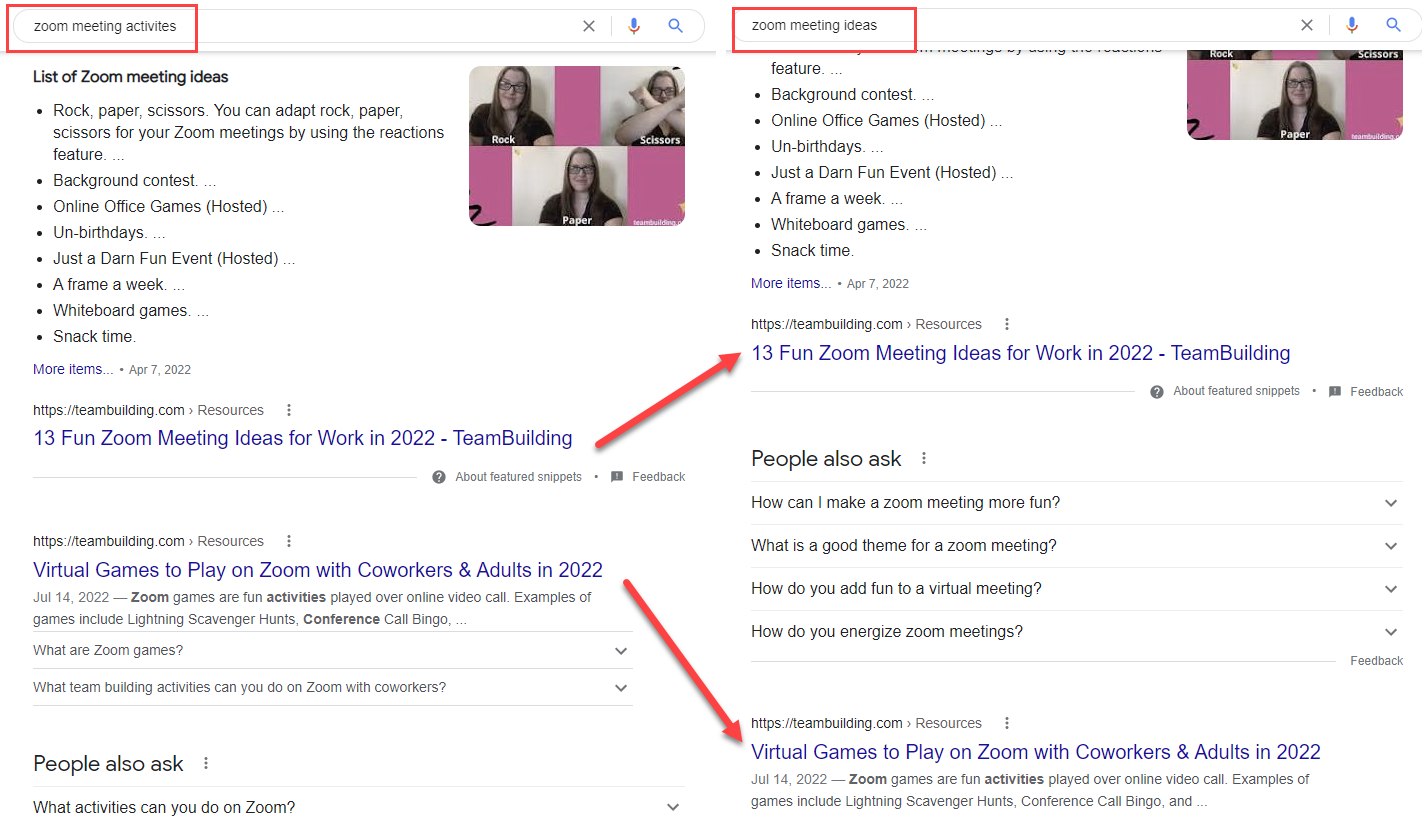The image size is (1422, 827).
Task: Click question mark icon in left snippet footer
Action: click(x=439, y=477)
